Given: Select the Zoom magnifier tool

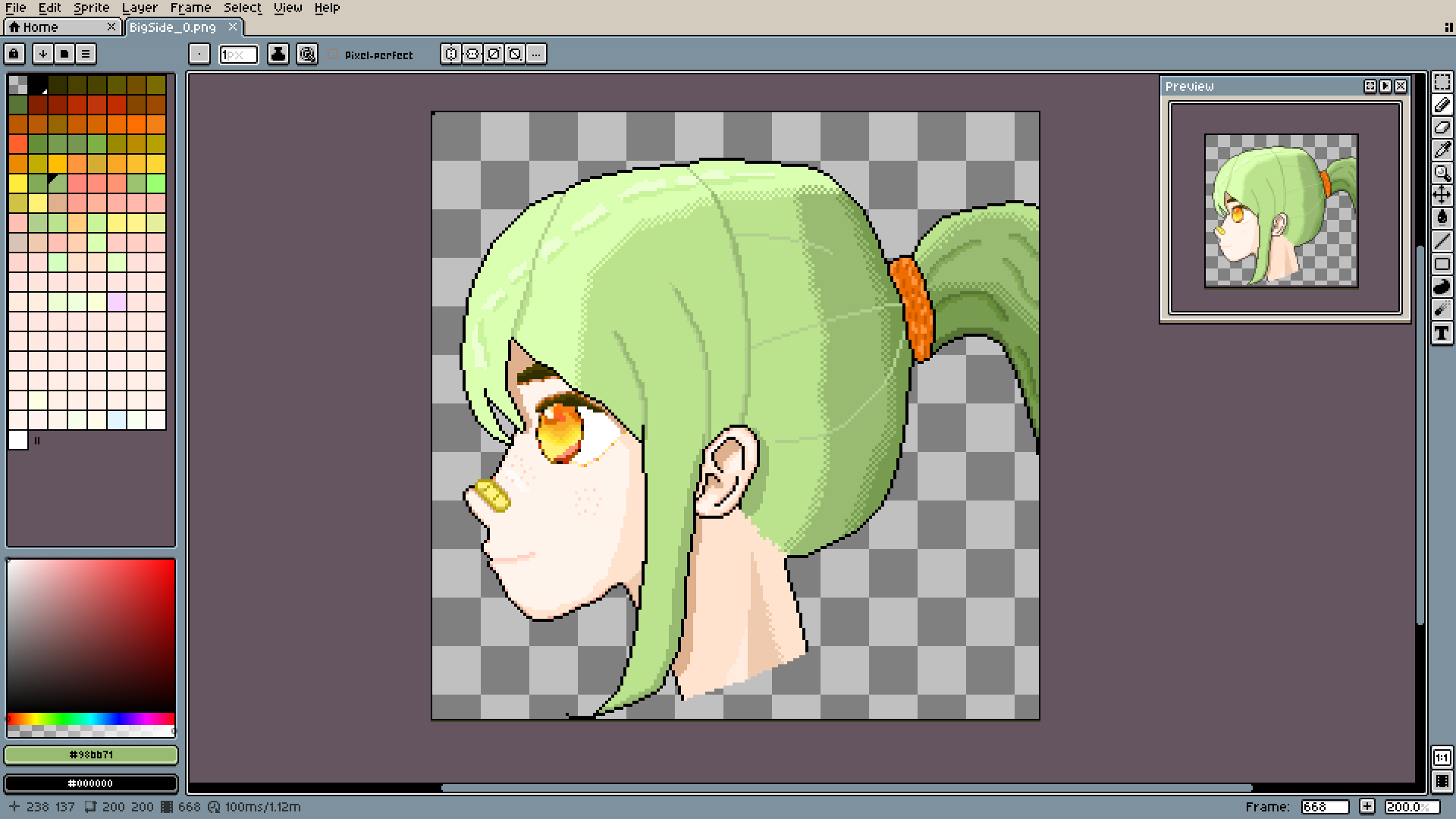Looking at the screenshot, I should pos(1442,173).
